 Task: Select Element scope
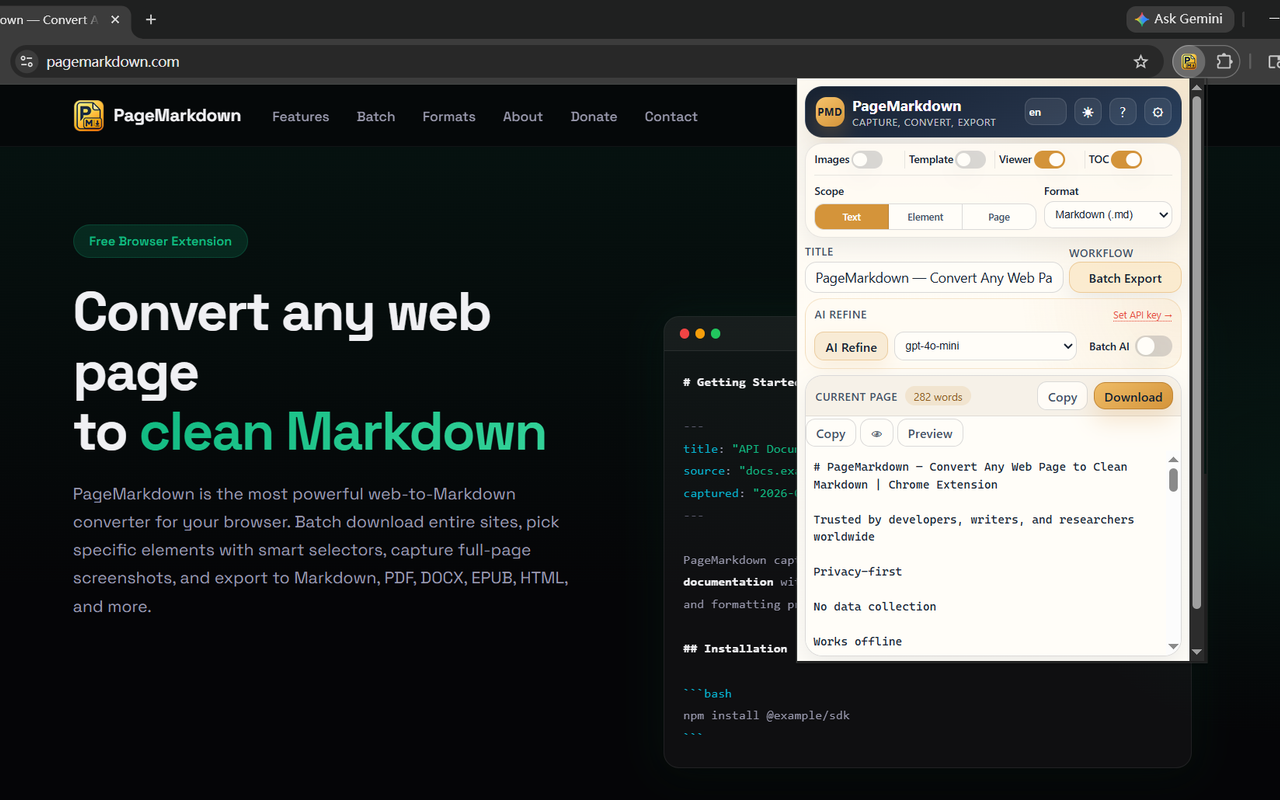pyautogui.click(x=925, y=217)
